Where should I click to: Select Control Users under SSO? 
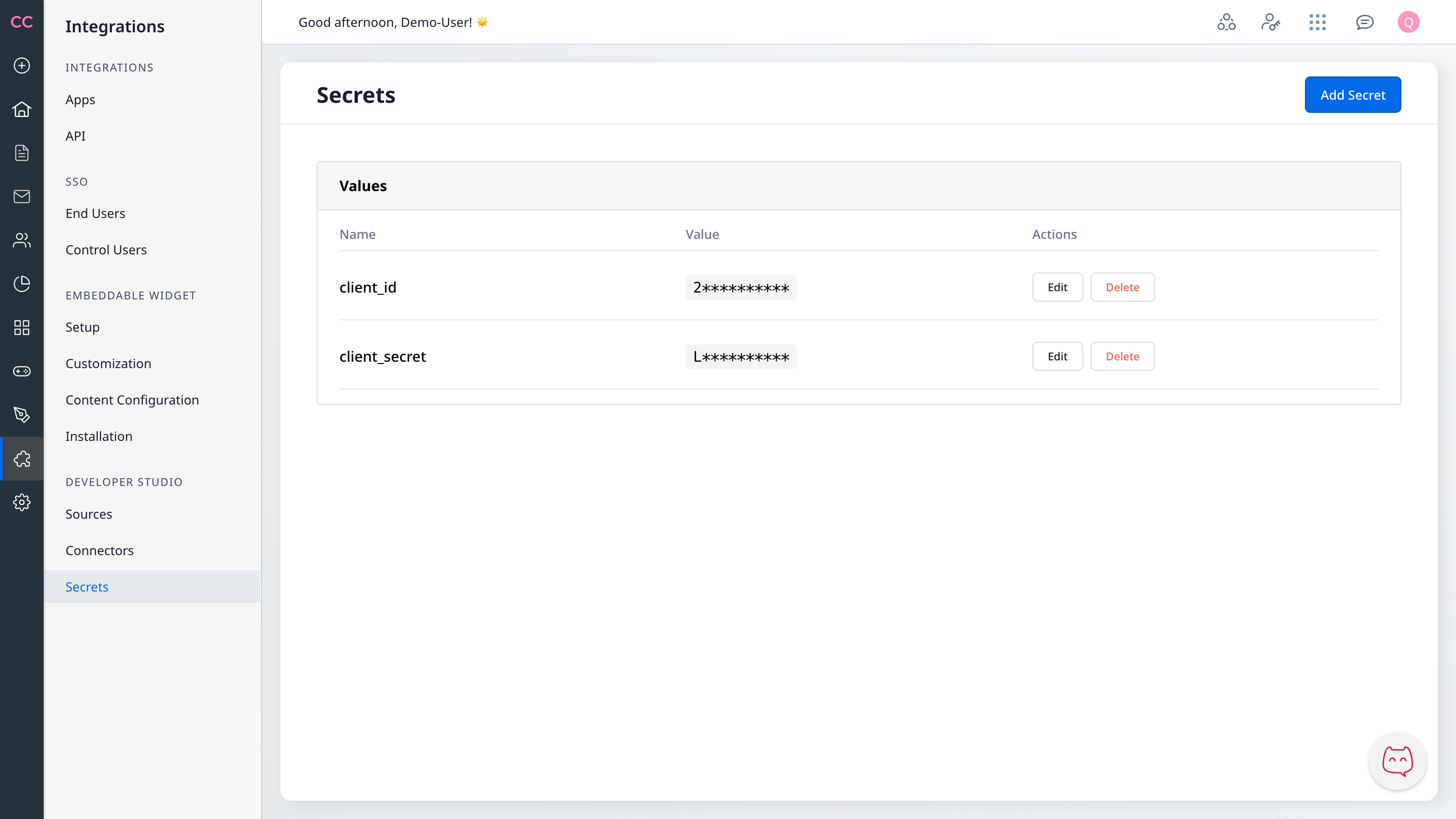106,249
